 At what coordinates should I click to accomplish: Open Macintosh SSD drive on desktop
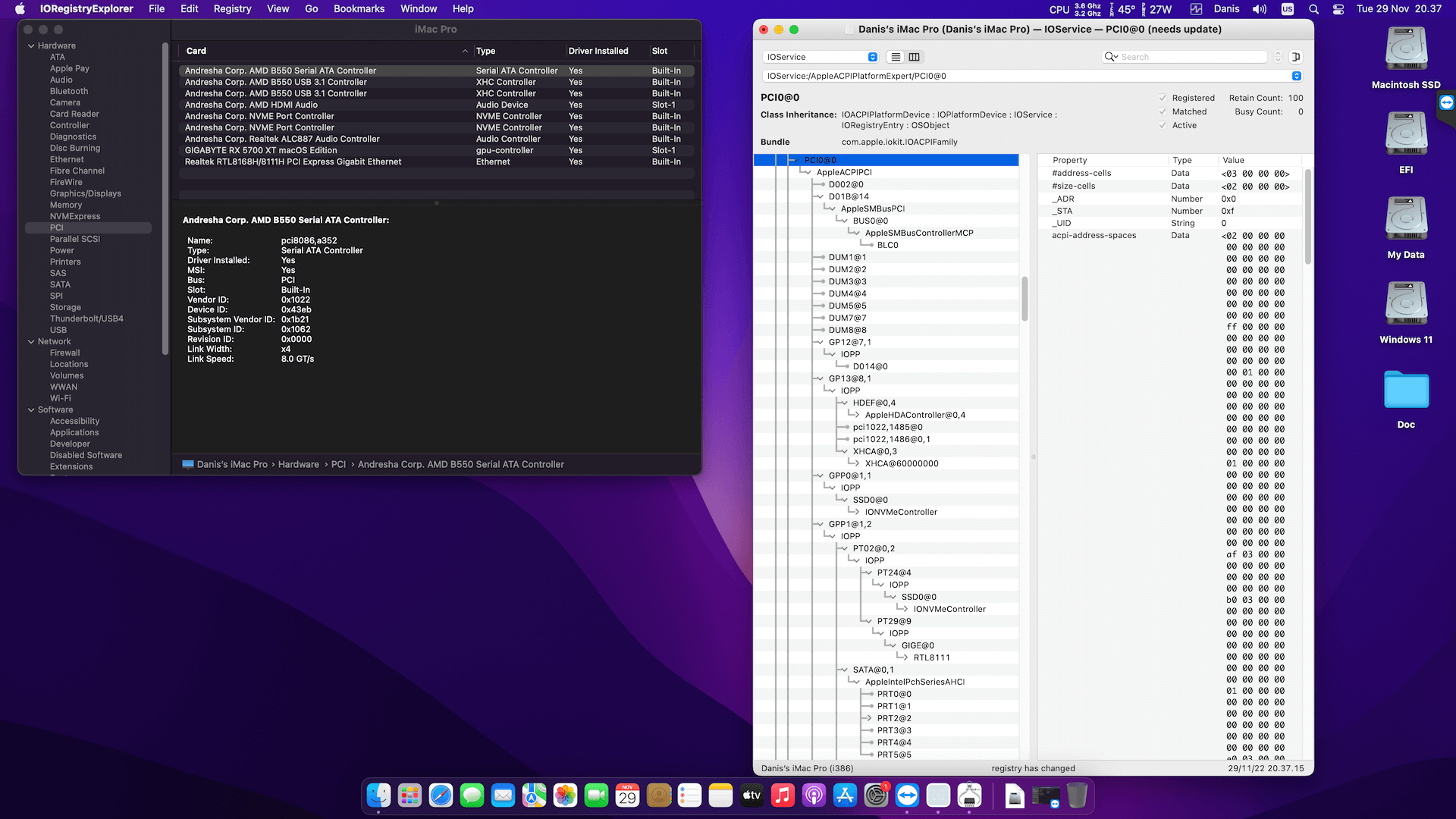coord(1405,50)
